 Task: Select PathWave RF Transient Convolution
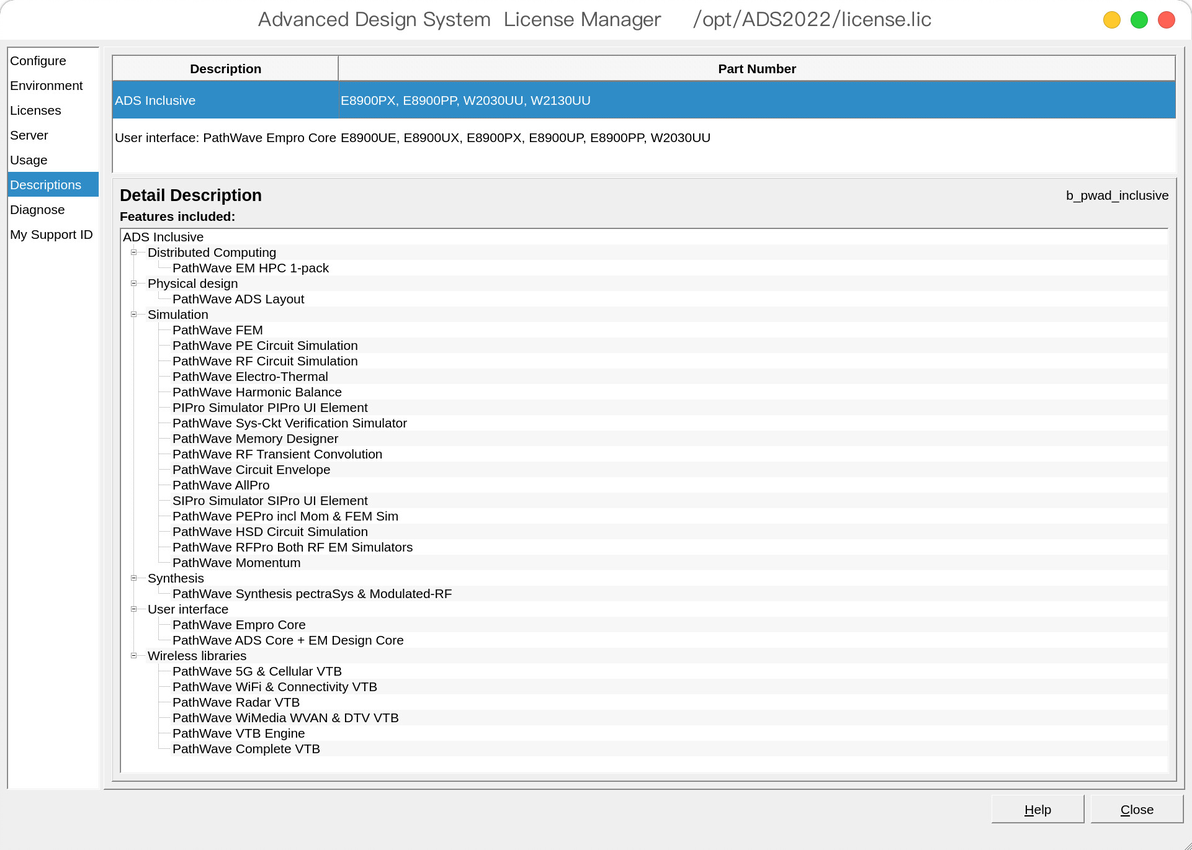pos(277,455)
